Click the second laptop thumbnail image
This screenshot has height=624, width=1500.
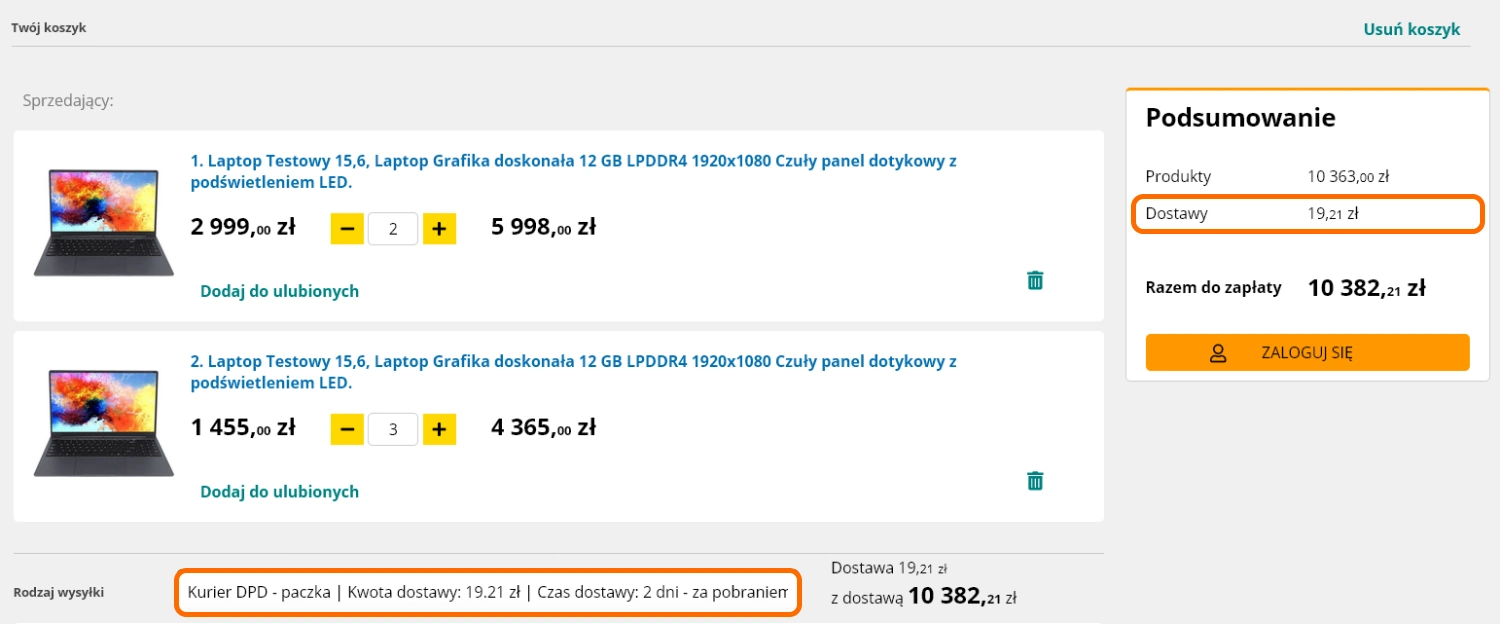coord(103,422)
